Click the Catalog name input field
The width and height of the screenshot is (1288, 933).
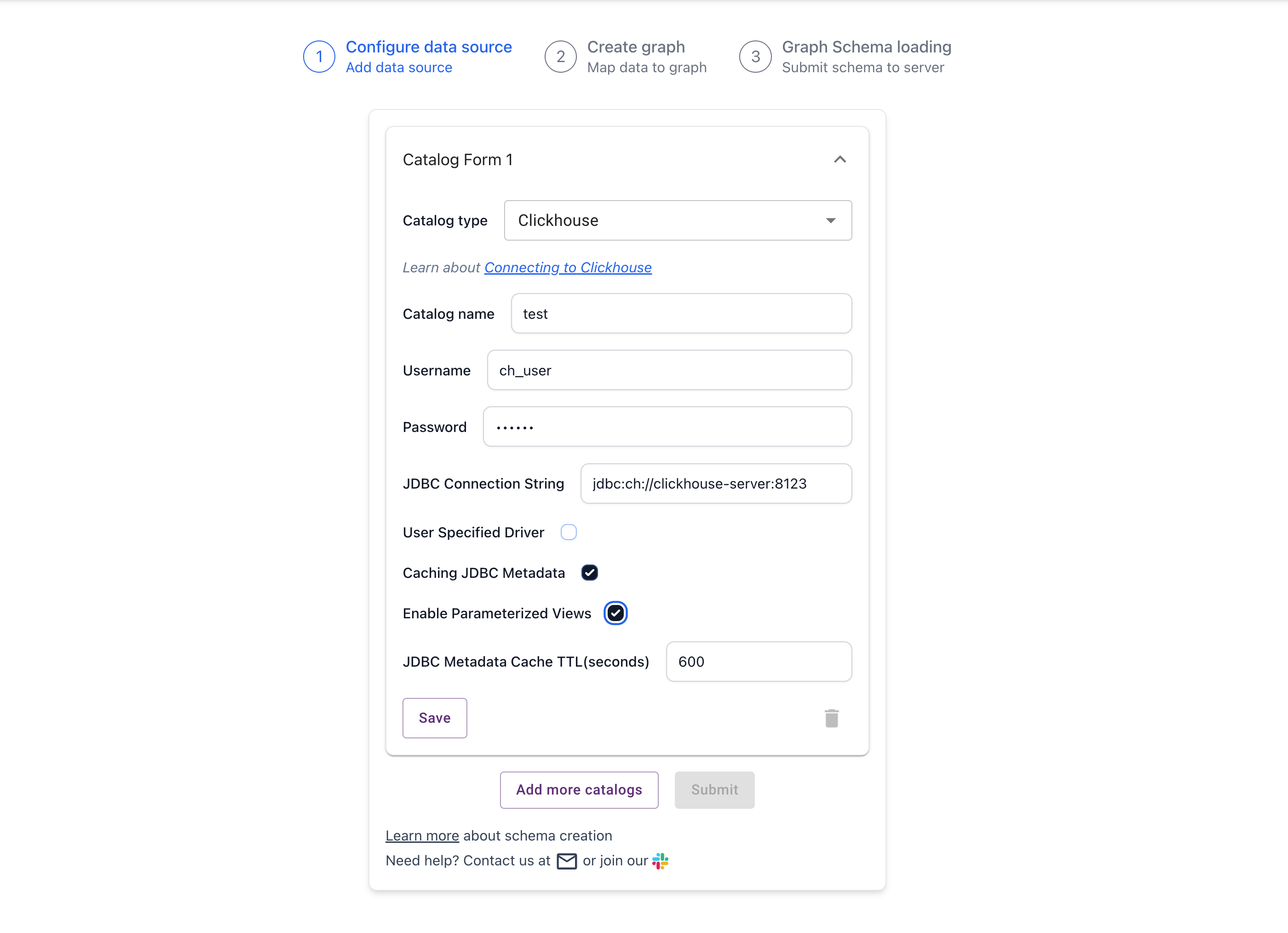pos(681,313)
